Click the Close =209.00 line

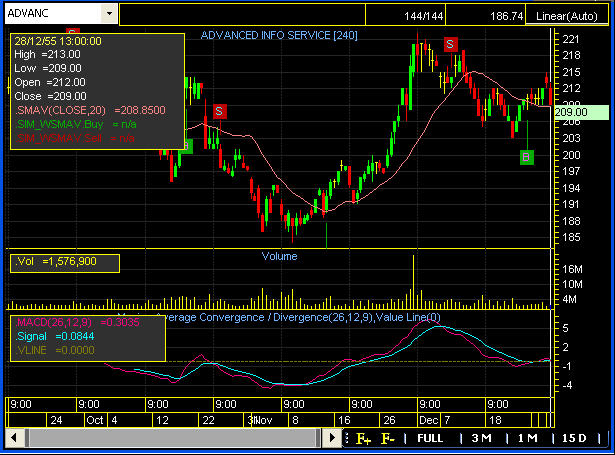tap(50, 96)
